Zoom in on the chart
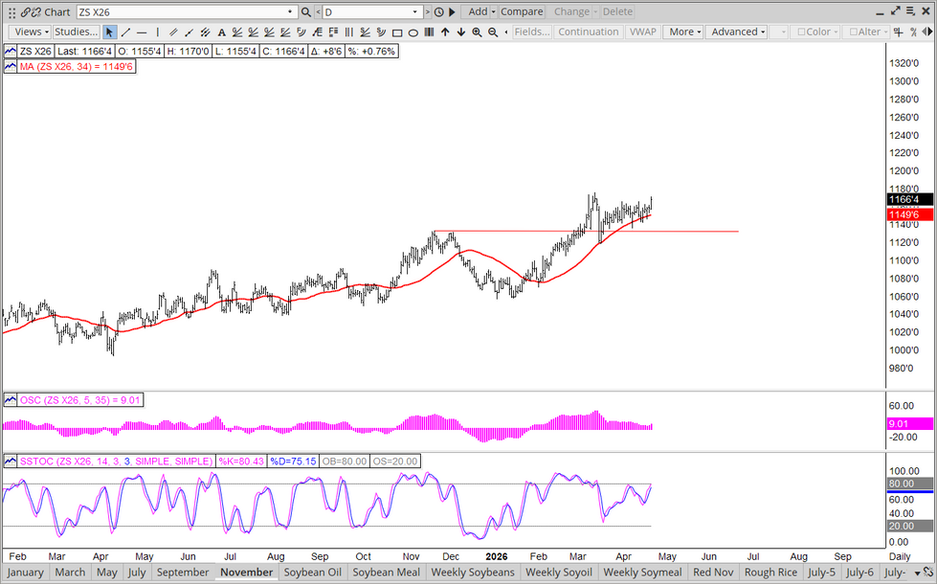 click(477, 32)
